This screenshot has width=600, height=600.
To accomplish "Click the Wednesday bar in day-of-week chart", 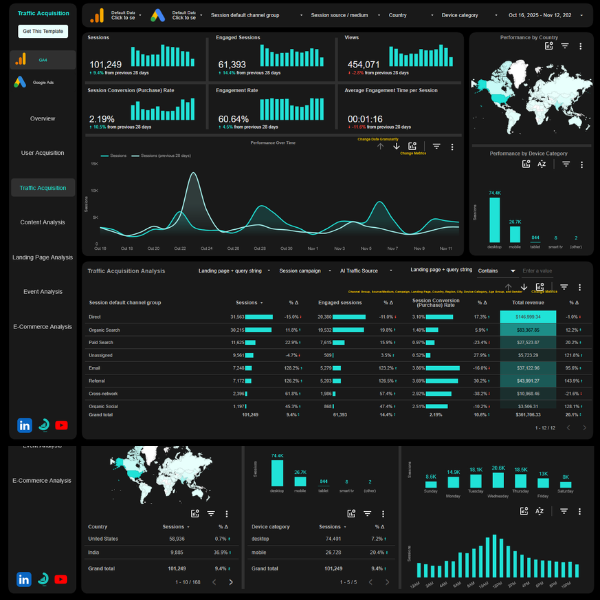I will (498, 480).
